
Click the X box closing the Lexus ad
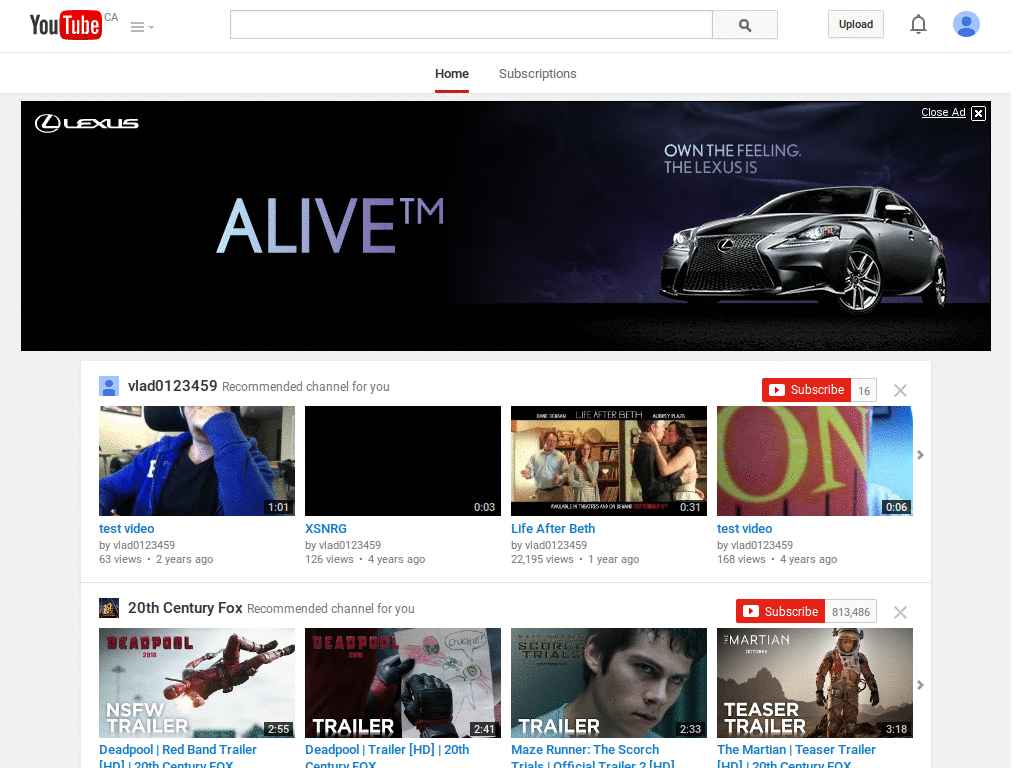(x=978, y=113)
